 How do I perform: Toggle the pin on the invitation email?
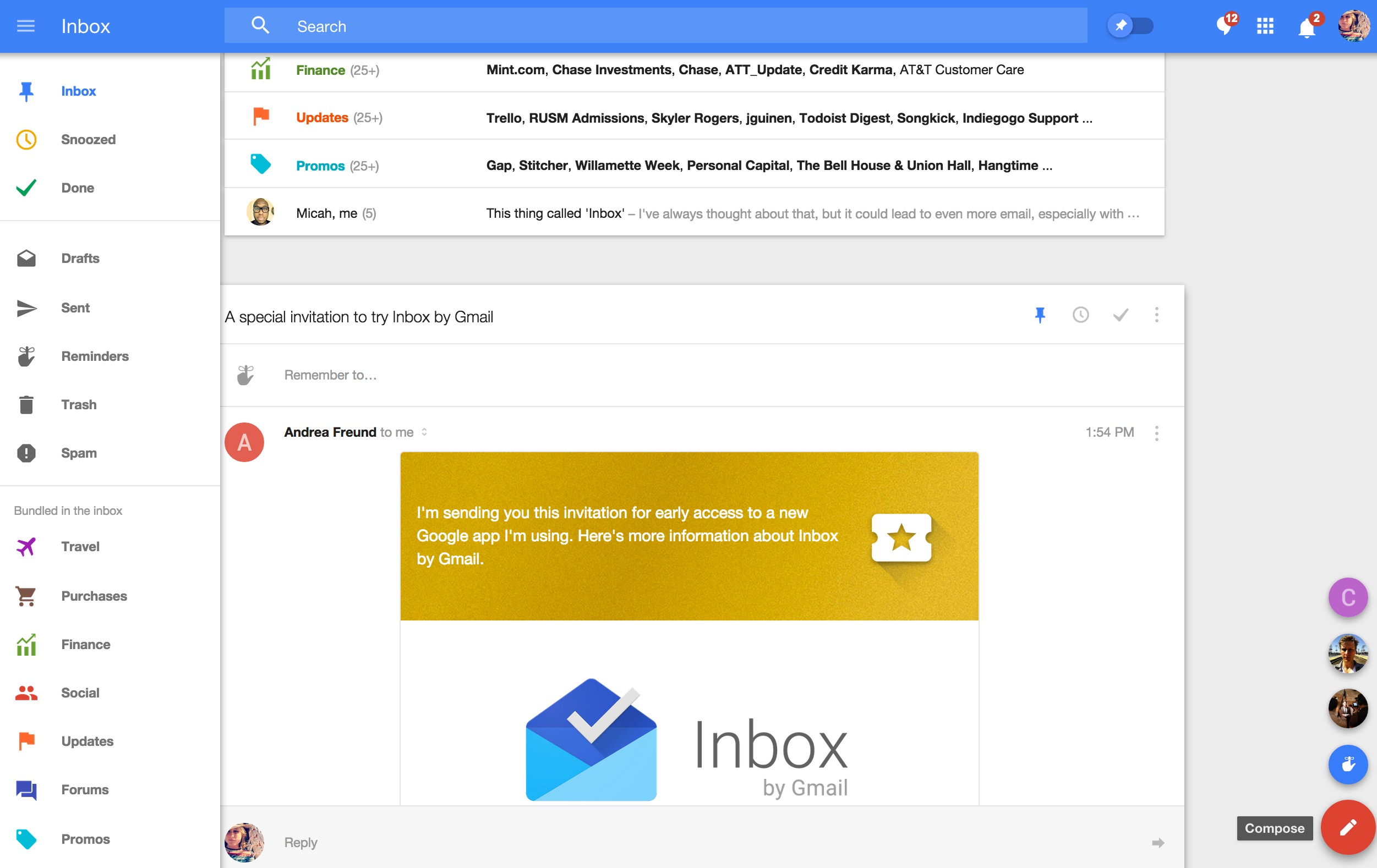pos(1040,315)
